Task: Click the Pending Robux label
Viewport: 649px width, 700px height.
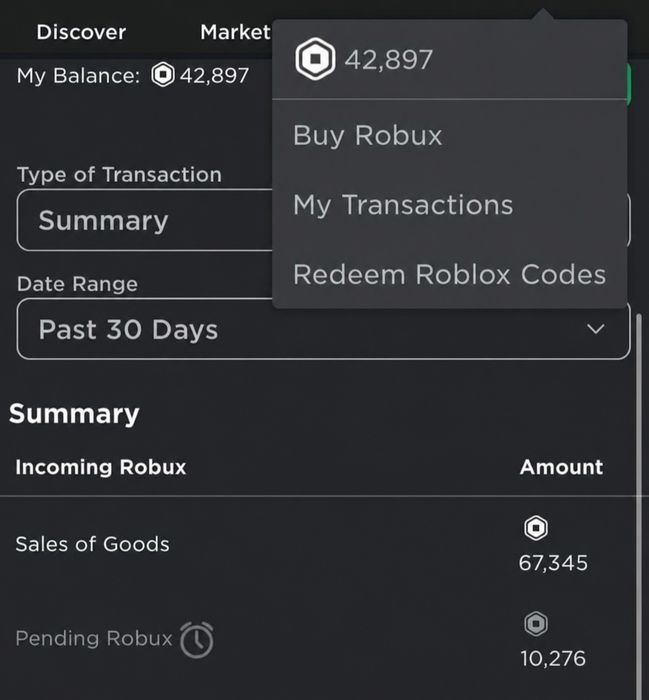Action: 94,638
